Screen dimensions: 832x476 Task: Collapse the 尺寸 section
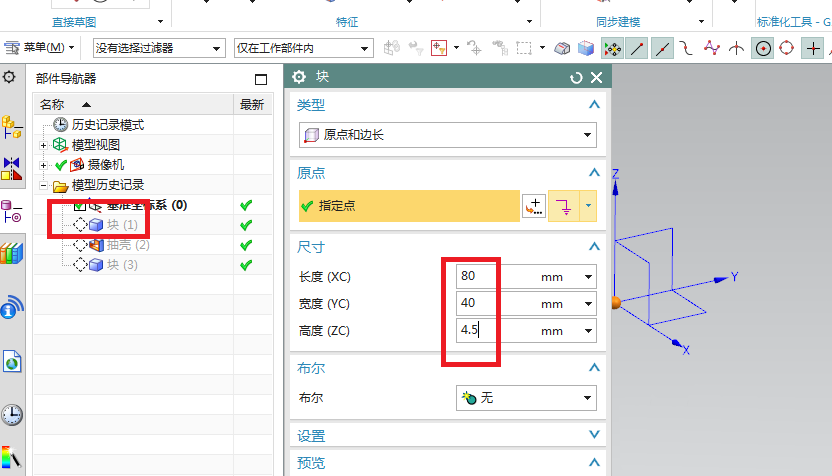pyautogui.click(x=594, y=246)
